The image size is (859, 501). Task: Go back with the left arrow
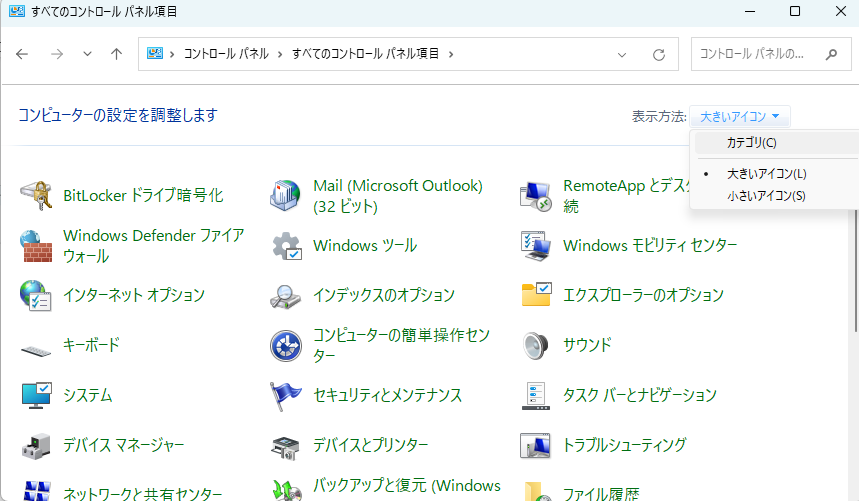(x=22, y=54)
